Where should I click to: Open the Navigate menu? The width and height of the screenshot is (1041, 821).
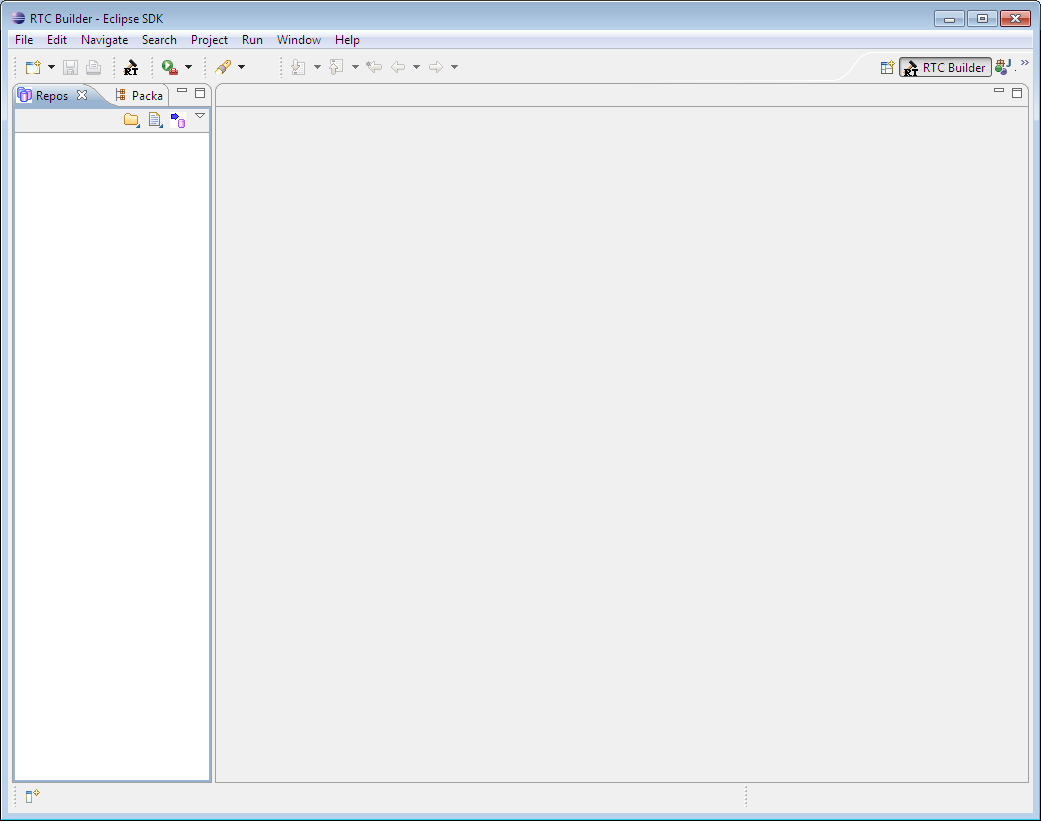click(x=104, y=40)
